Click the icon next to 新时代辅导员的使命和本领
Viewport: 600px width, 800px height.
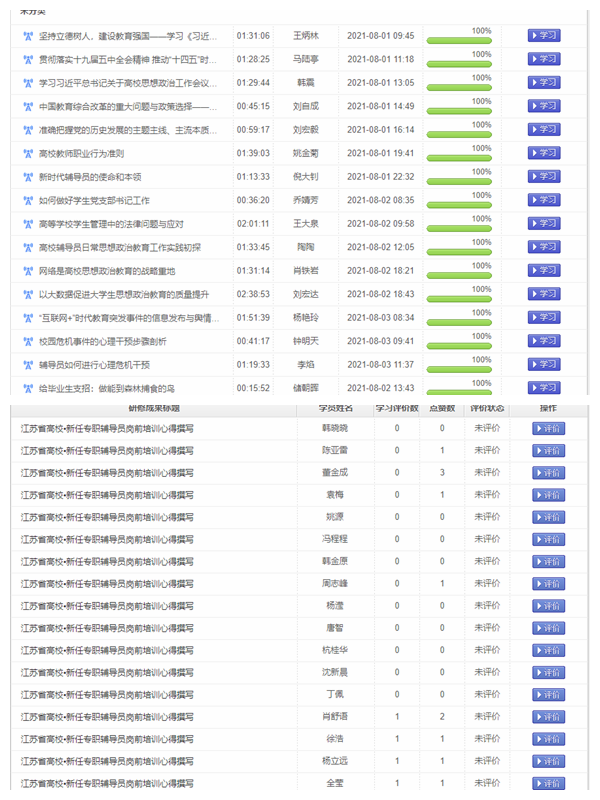pyautogui.click(x=27, y=177)
